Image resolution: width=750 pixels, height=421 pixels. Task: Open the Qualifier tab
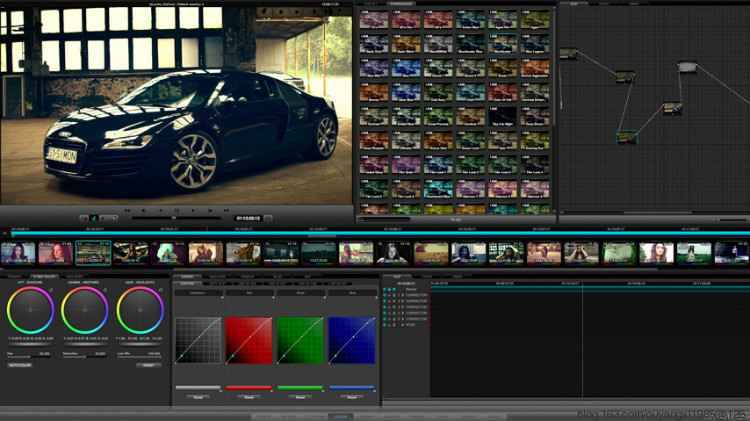coord(217,277)
